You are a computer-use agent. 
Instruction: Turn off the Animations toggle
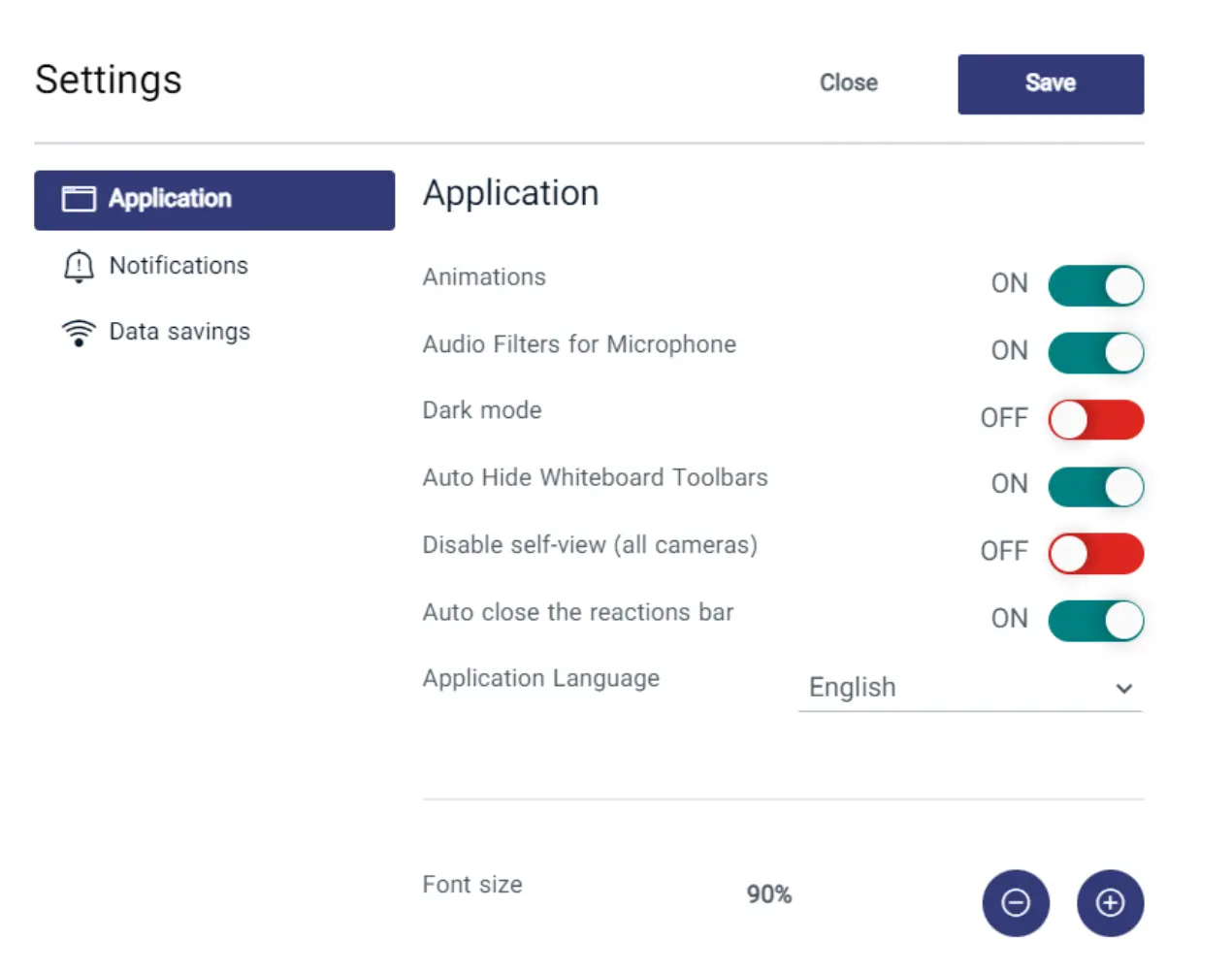1095,286
